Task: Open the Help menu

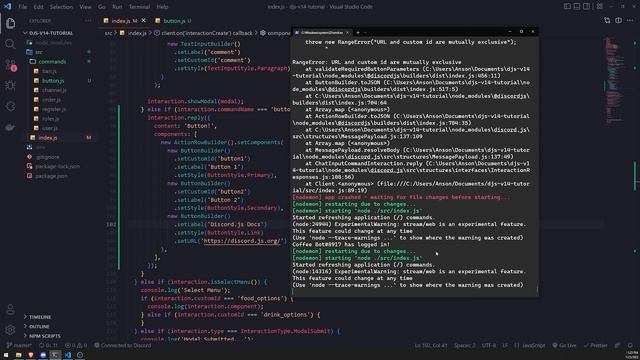Action: (x=162, y=7)
